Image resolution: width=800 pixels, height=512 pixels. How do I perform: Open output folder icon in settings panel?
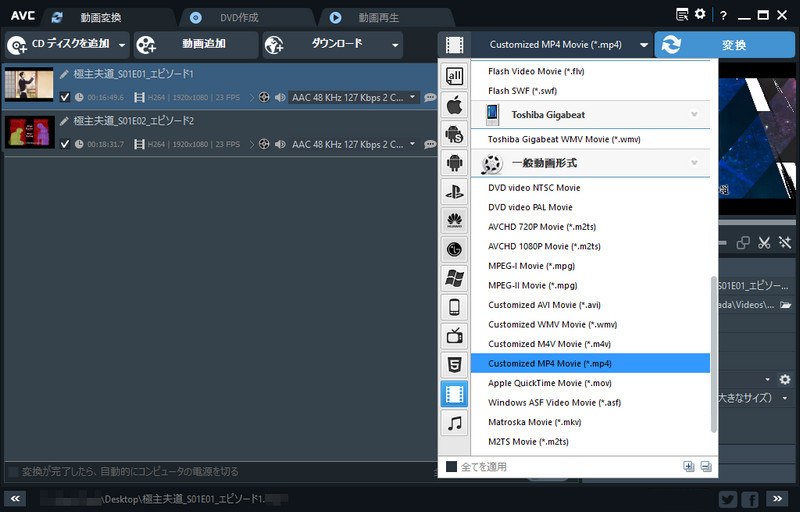coord(786,305)
